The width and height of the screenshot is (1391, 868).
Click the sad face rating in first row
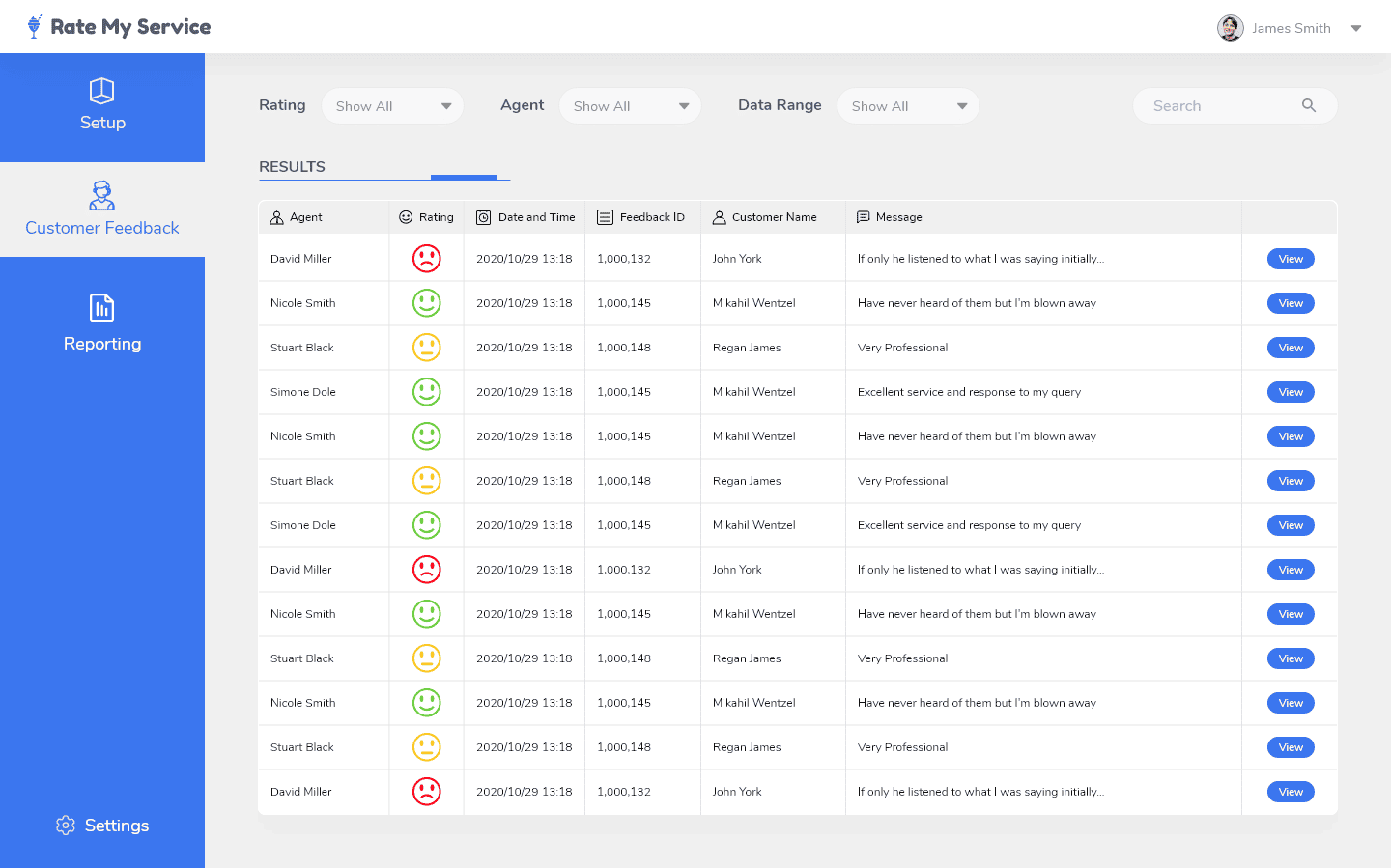tap(426, 259)
